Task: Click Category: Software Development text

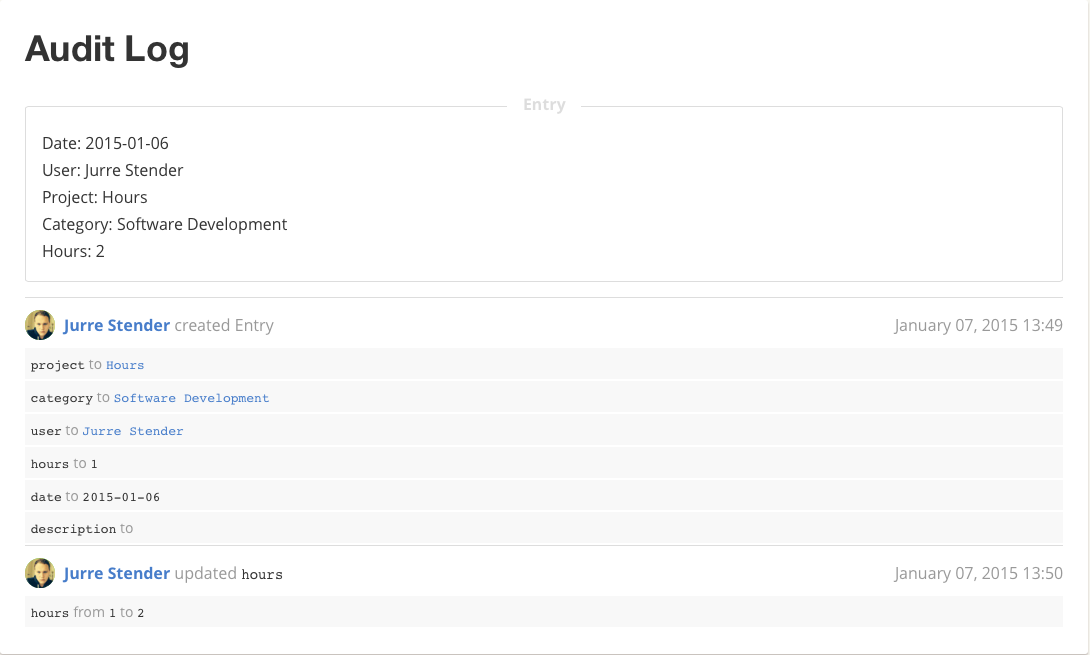Action: pos(164,225)
